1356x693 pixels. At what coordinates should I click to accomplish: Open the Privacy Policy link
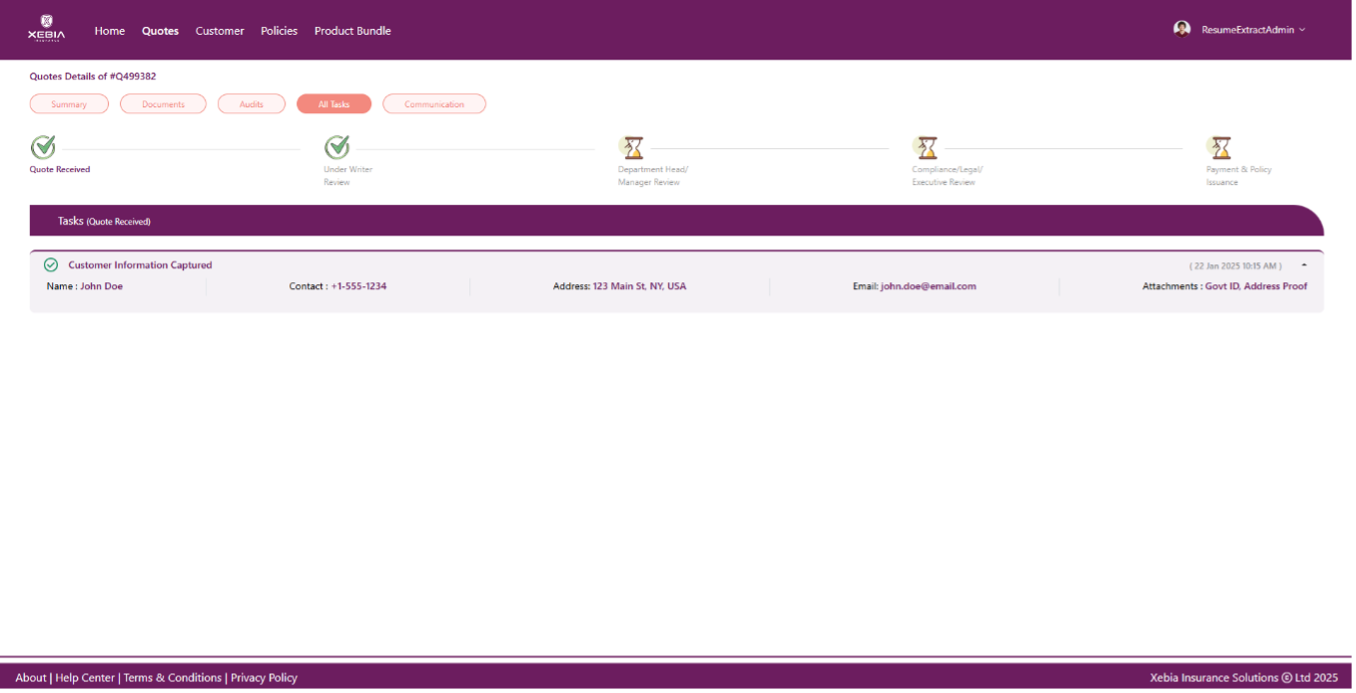[263, 677]
